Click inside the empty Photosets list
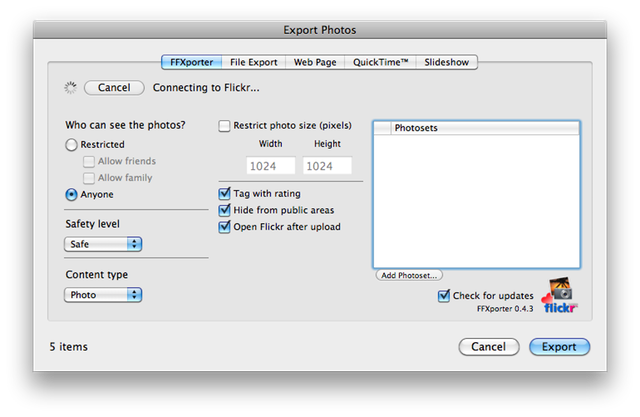This screenshot has width=640, height=417. pos(476,201)
